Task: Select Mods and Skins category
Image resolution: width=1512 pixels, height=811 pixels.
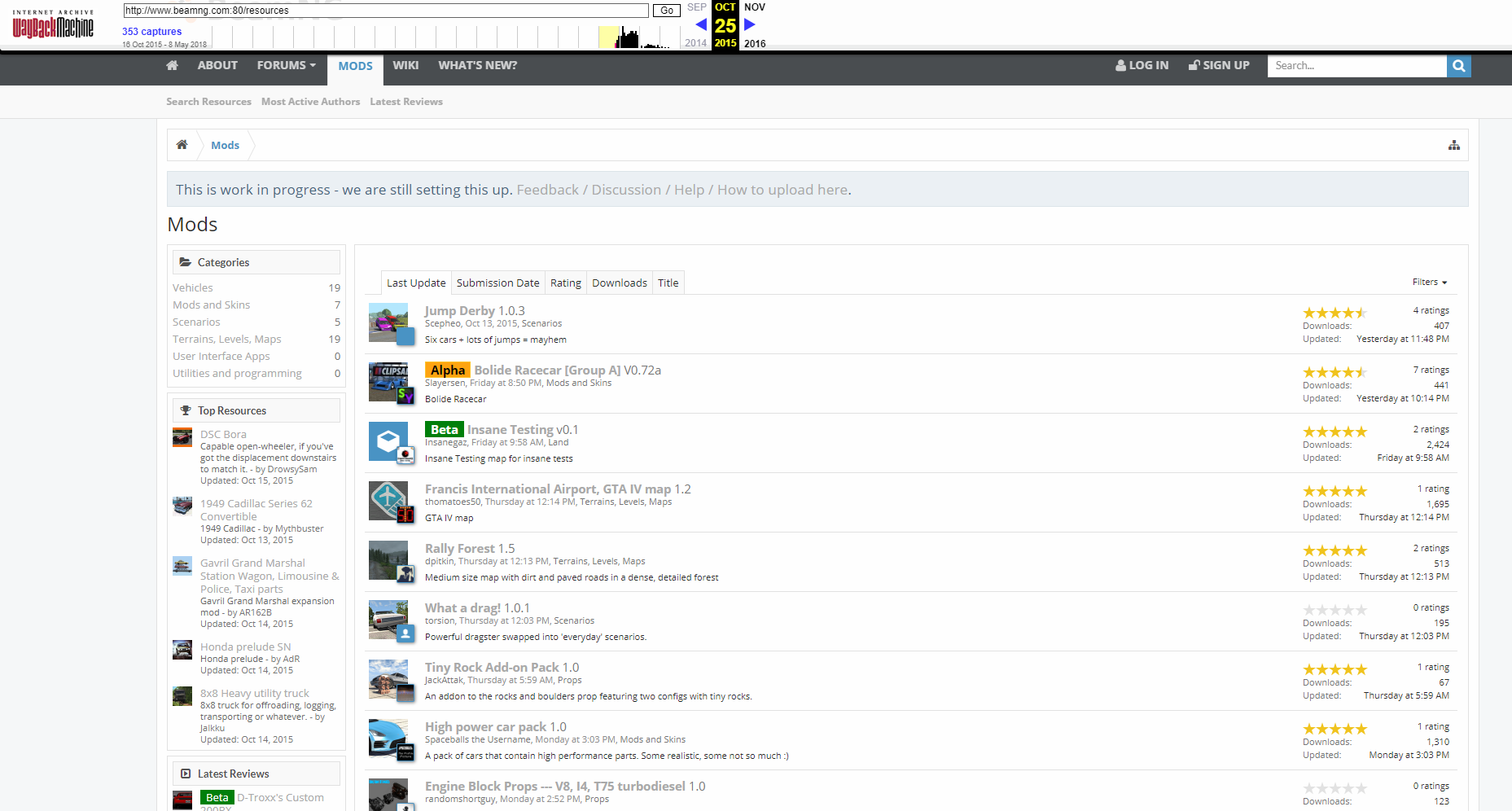Action: pos(211,305)
